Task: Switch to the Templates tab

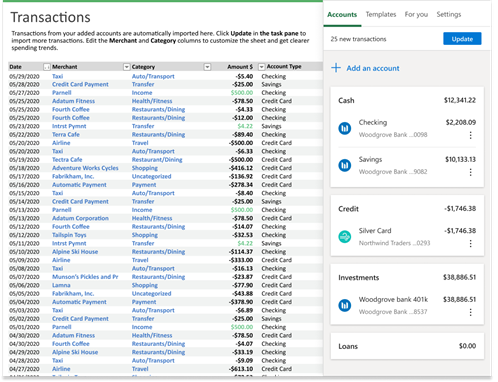Action: point(381,14)
